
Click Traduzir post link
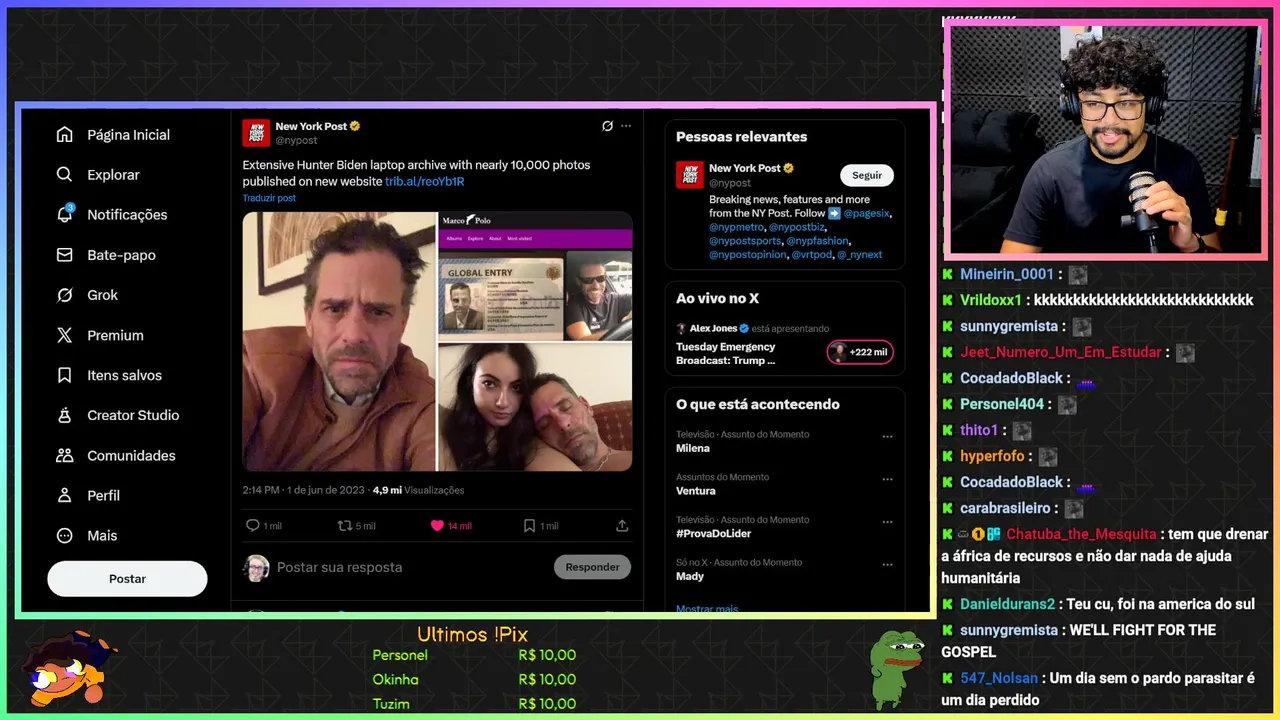[269, 198]
